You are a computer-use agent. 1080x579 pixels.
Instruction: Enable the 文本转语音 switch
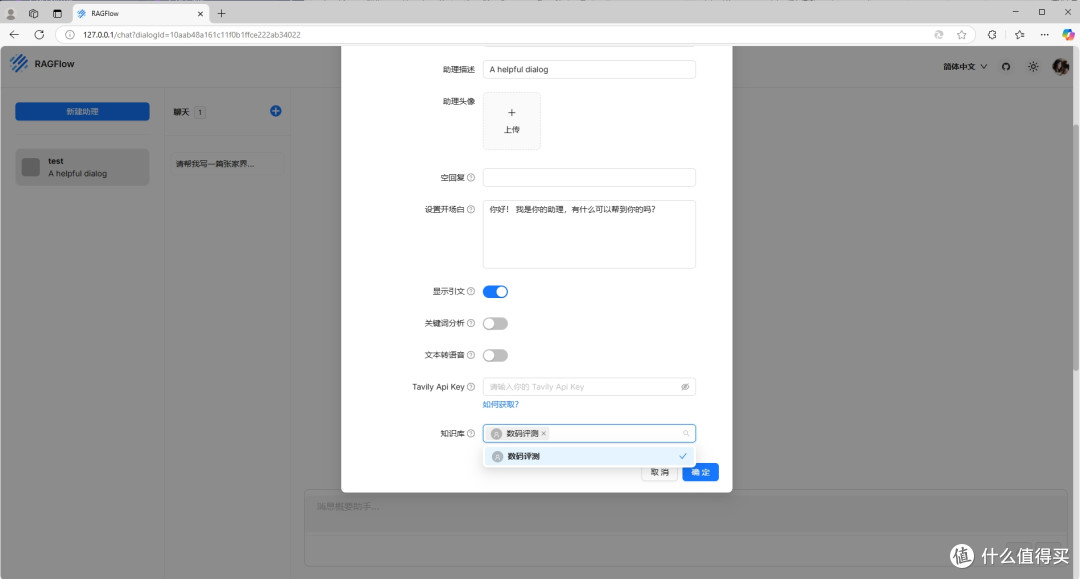click(495, 355)
